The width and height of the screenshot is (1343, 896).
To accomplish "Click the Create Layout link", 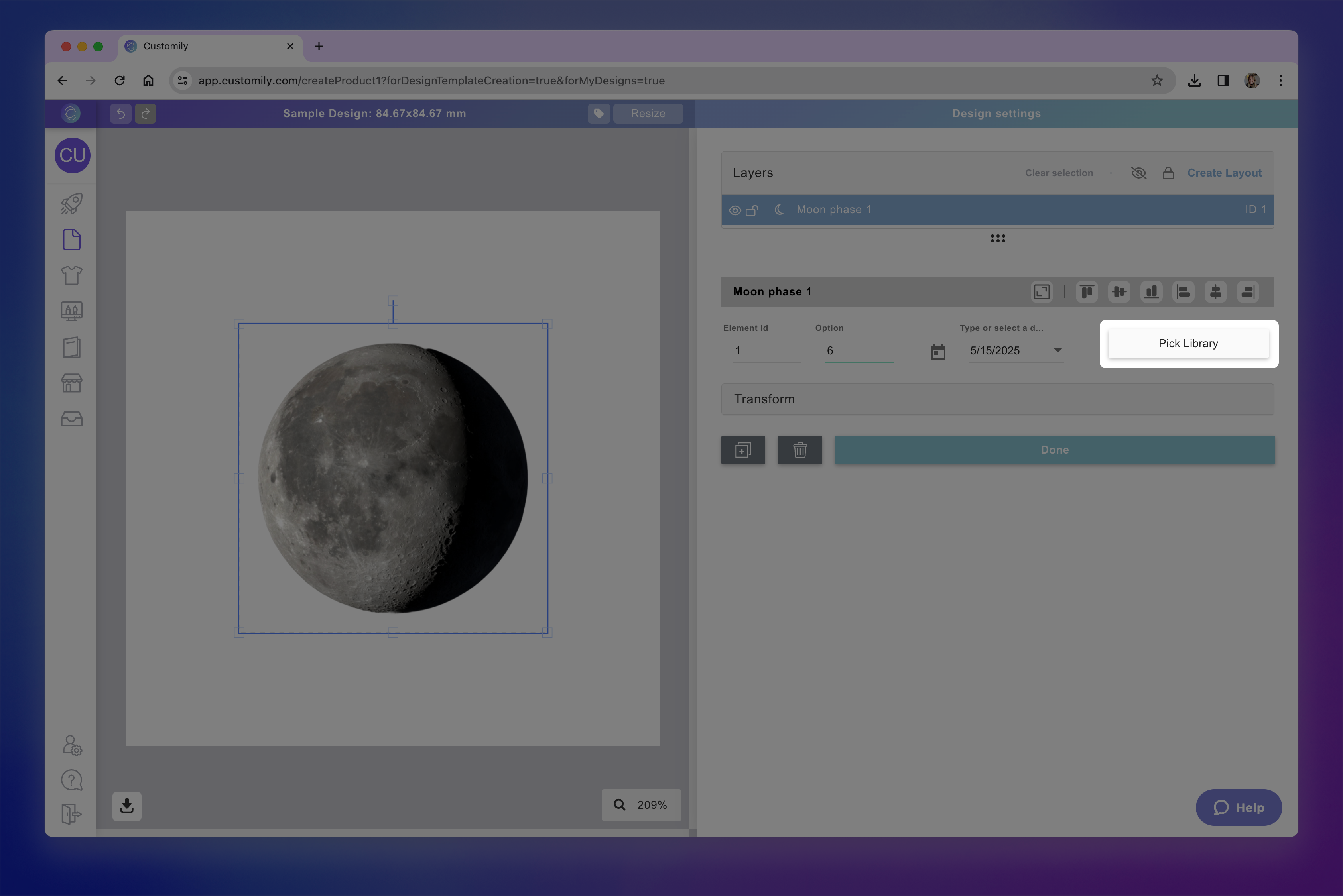I will pyautogui.click(x=1224, y=173).
